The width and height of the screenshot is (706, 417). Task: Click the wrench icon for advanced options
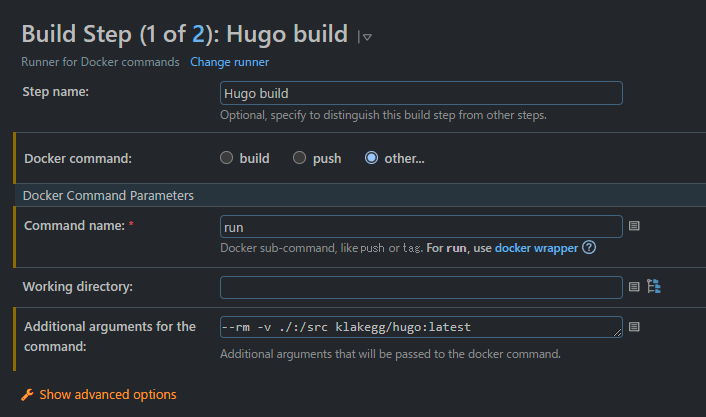[x=28, y=395]
